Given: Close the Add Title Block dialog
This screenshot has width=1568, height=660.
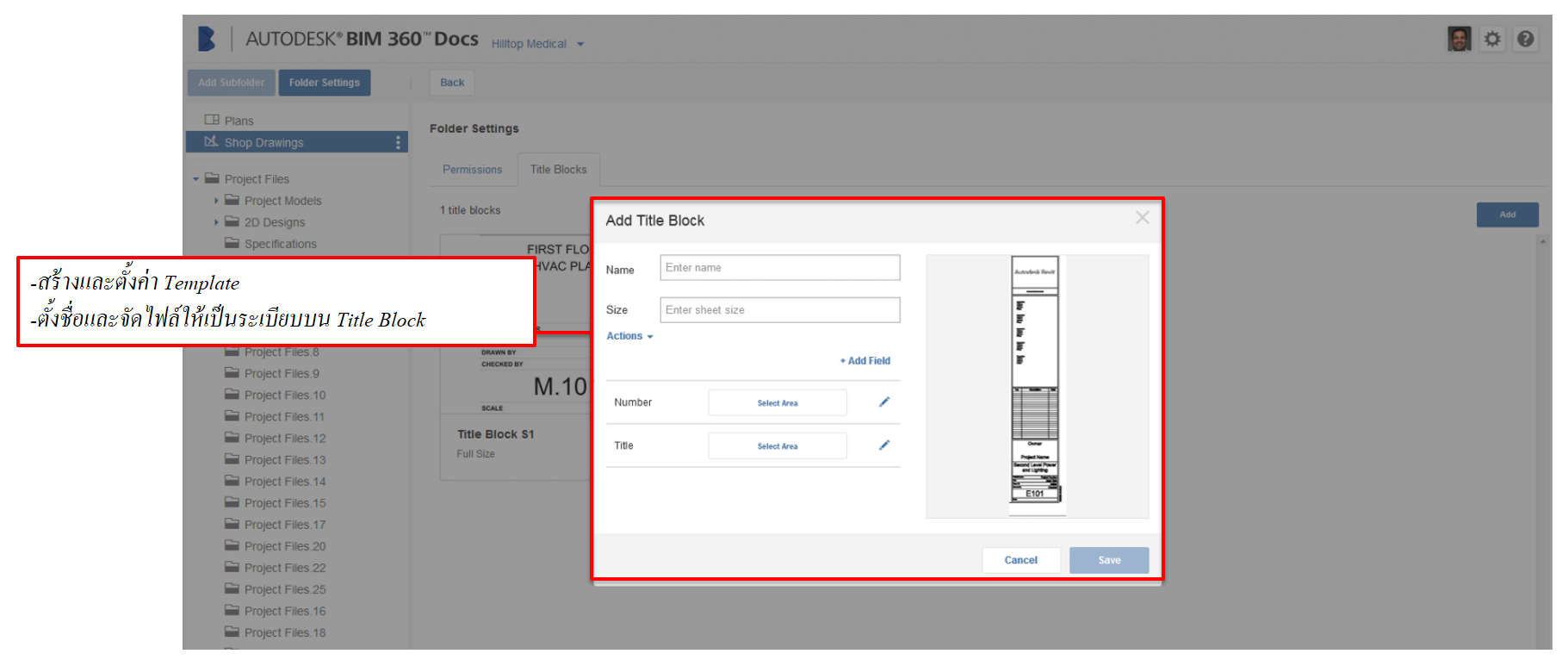Looking at the screenshot, I should [x=1142, y=218].
